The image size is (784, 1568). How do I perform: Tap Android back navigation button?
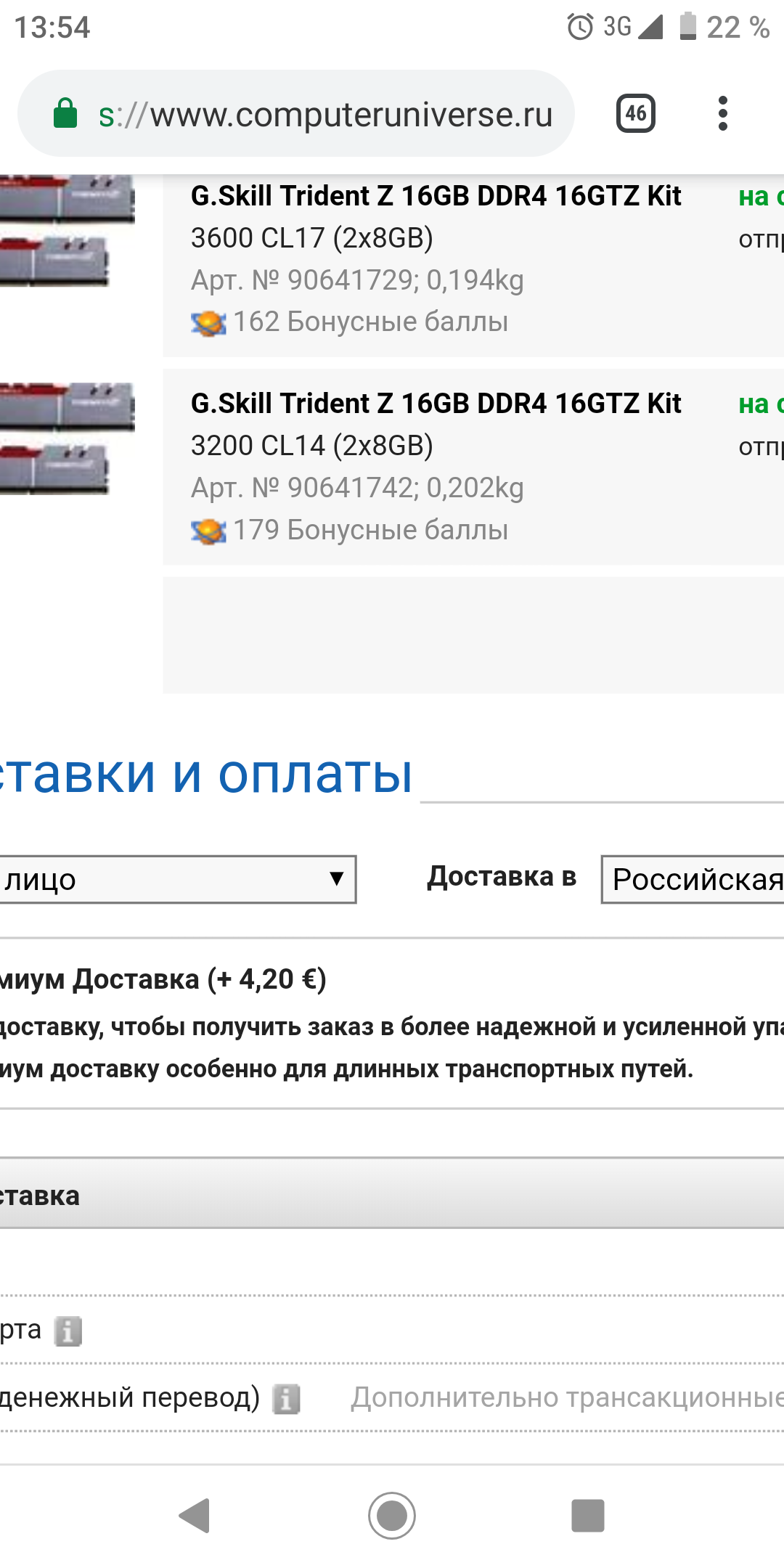[x=195, y=1516]
